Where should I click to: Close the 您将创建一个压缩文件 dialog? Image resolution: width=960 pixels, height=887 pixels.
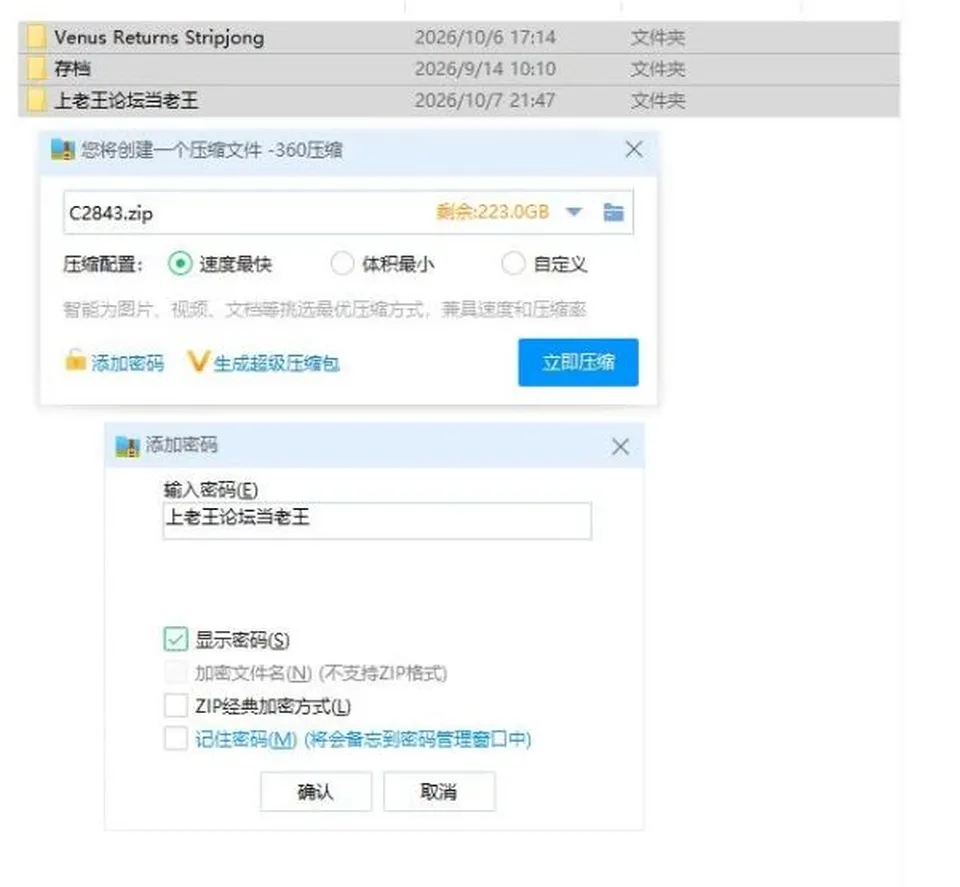[634, 149]
